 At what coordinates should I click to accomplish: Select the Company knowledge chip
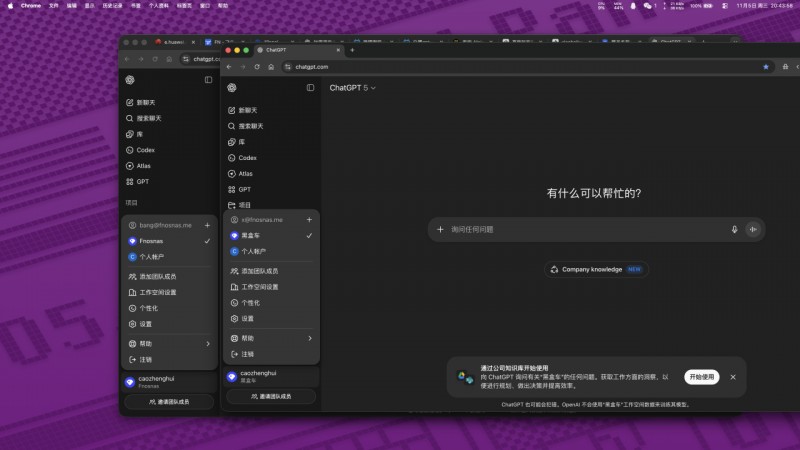tap(596, 269)
